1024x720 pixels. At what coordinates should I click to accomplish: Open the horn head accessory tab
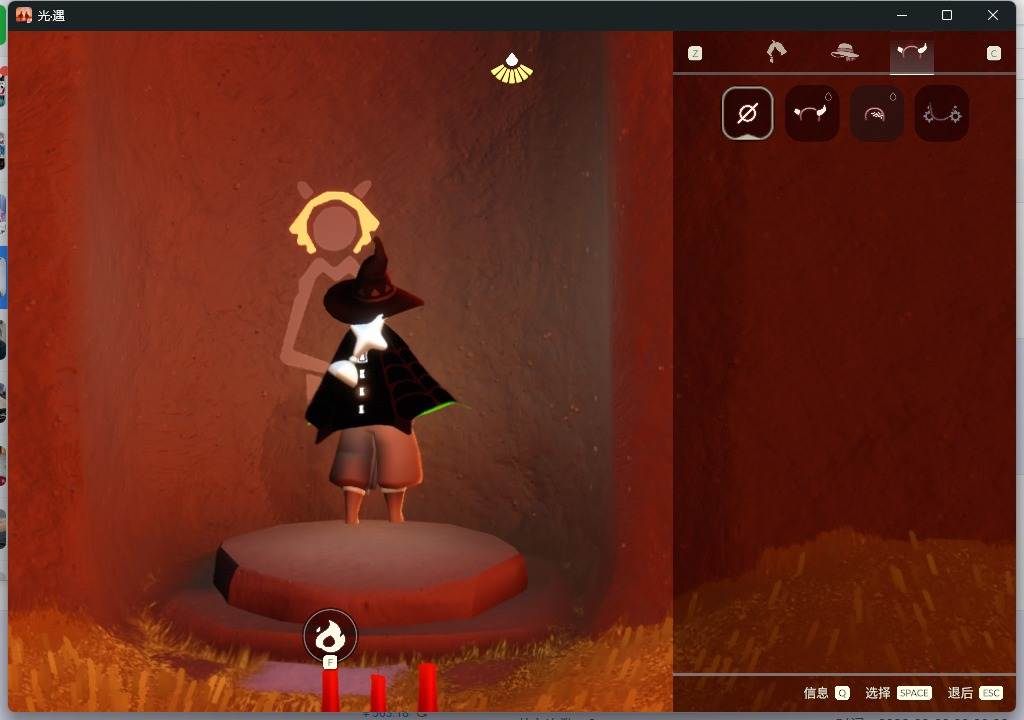912,52
